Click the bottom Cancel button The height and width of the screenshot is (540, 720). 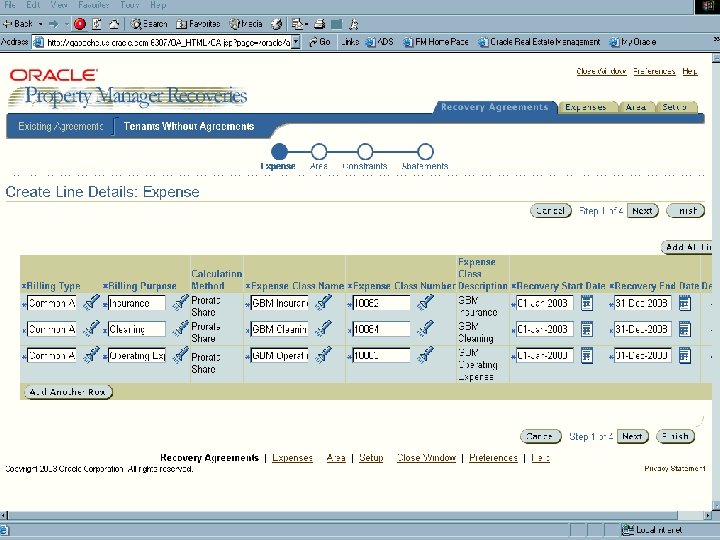(x=540, y=436)
